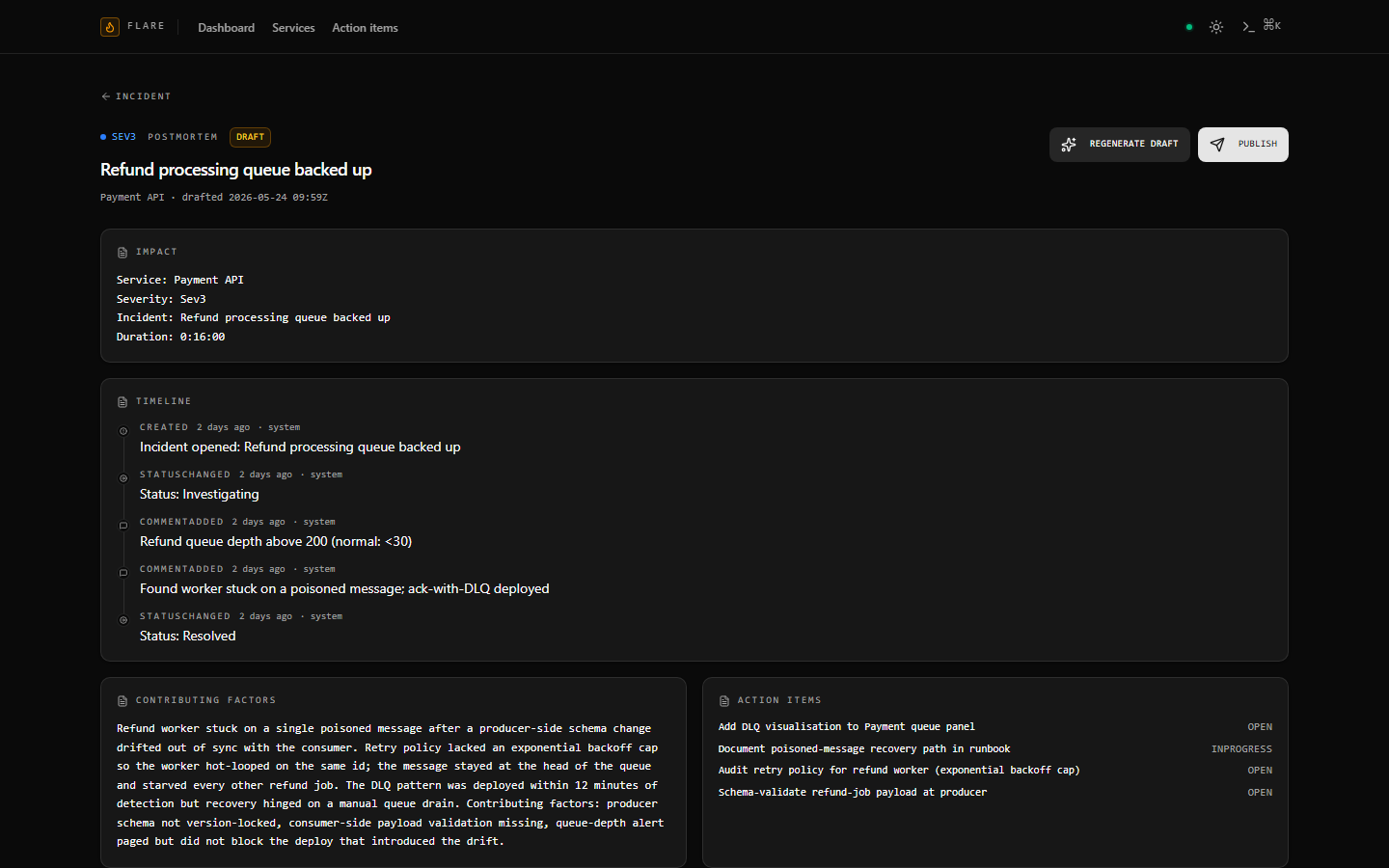Click the 'Duration: 0:16:00' line
The height and width of the screenshot is (868, 1389).
171,337
